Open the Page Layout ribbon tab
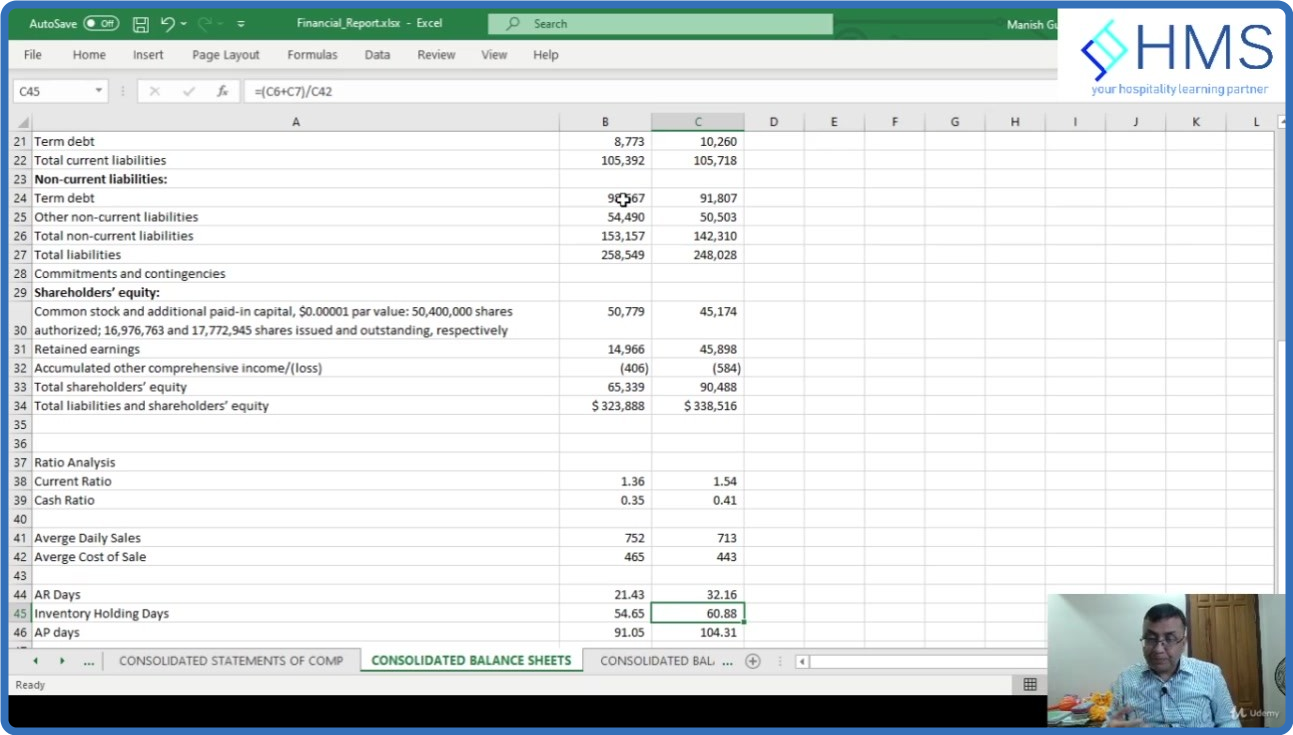 click(226, 55)
